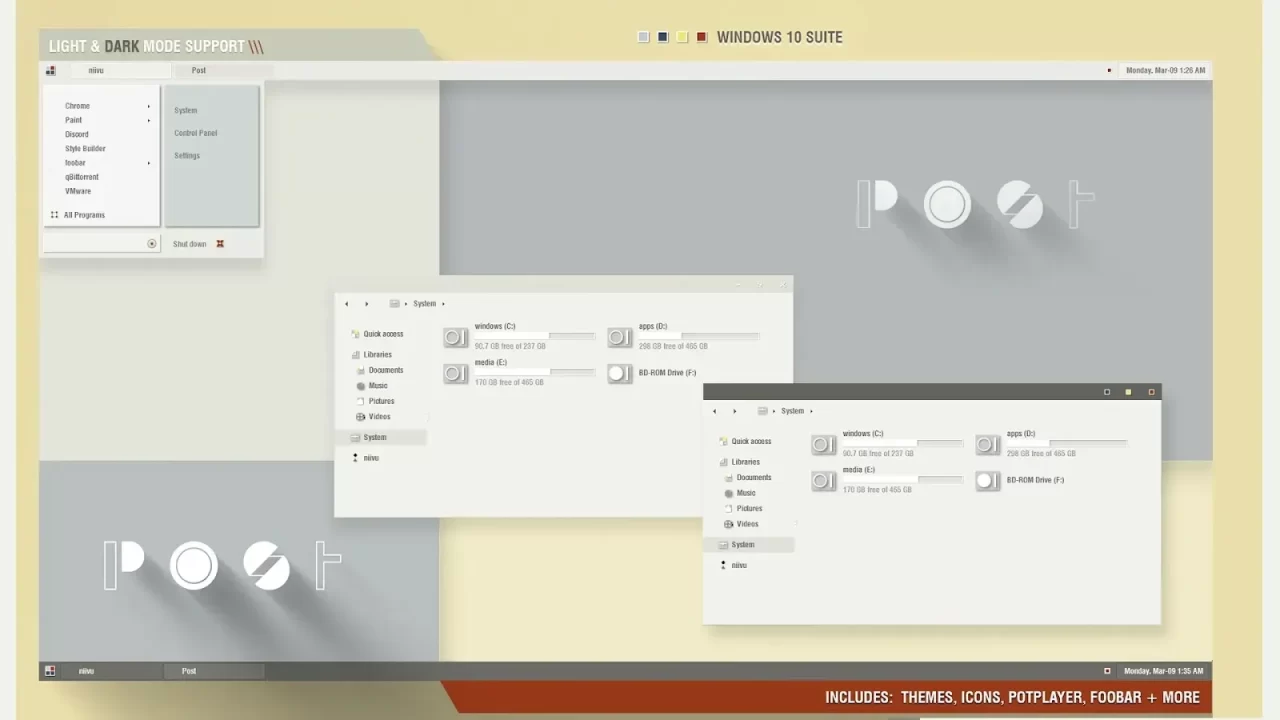Select Documents in dark-titled window sidebar
Image resolution: width=1280 pixels, height=720 pixels.
tap(754, 478)
